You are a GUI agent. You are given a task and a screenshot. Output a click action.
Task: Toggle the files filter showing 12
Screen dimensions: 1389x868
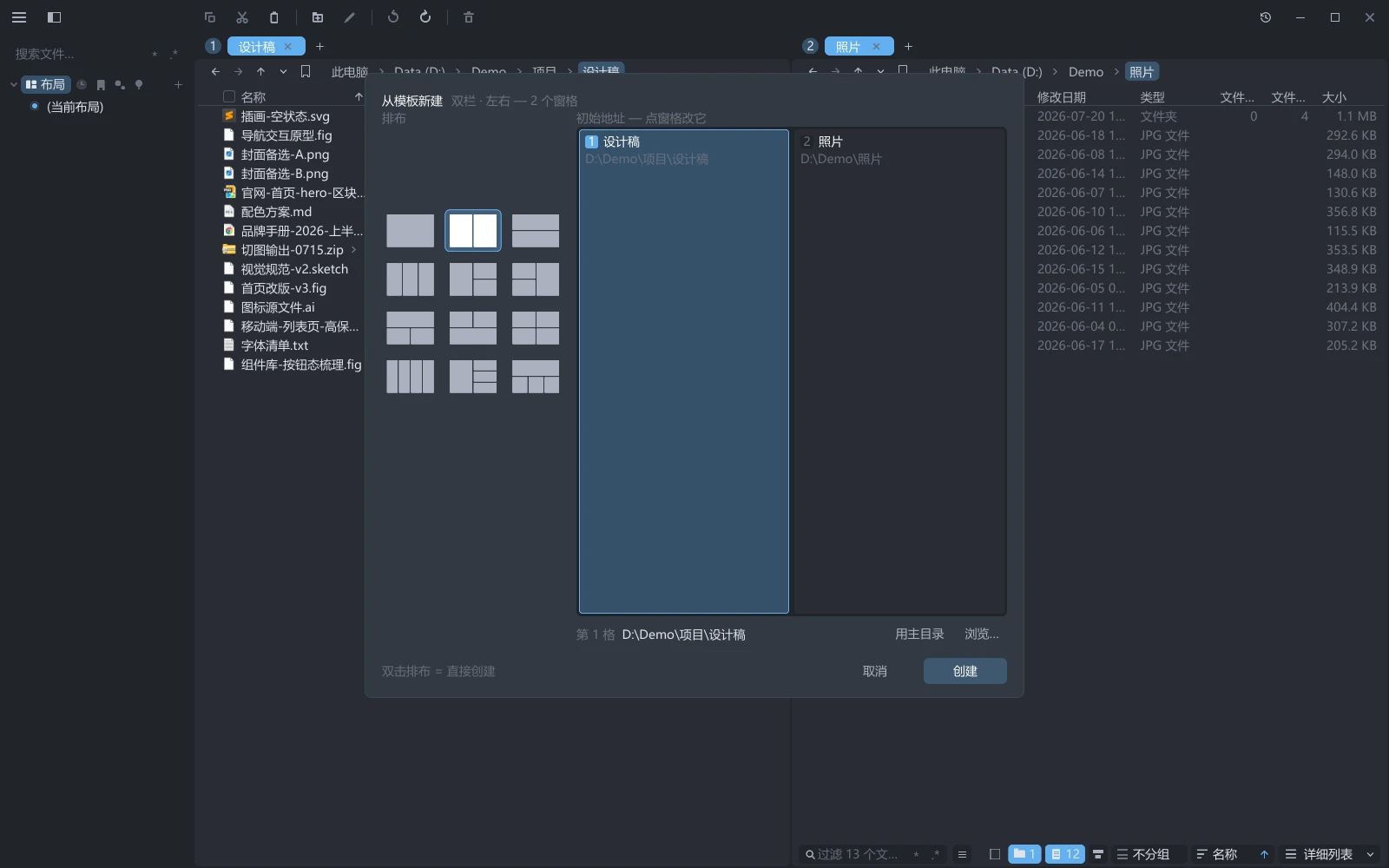tap(1065, 854)
